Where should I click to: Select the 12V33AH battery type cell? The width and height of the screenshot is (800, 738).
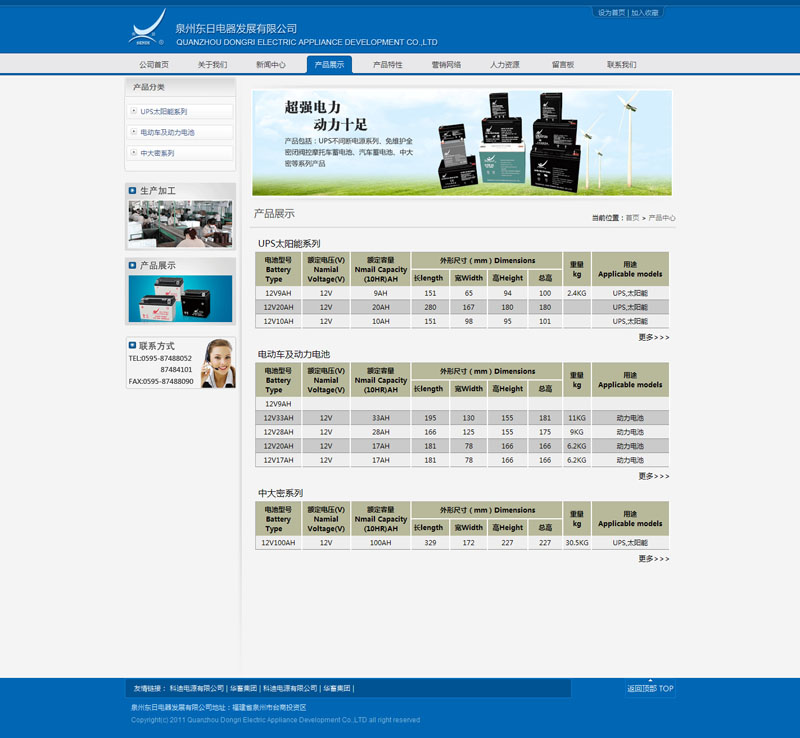point(278,418)
